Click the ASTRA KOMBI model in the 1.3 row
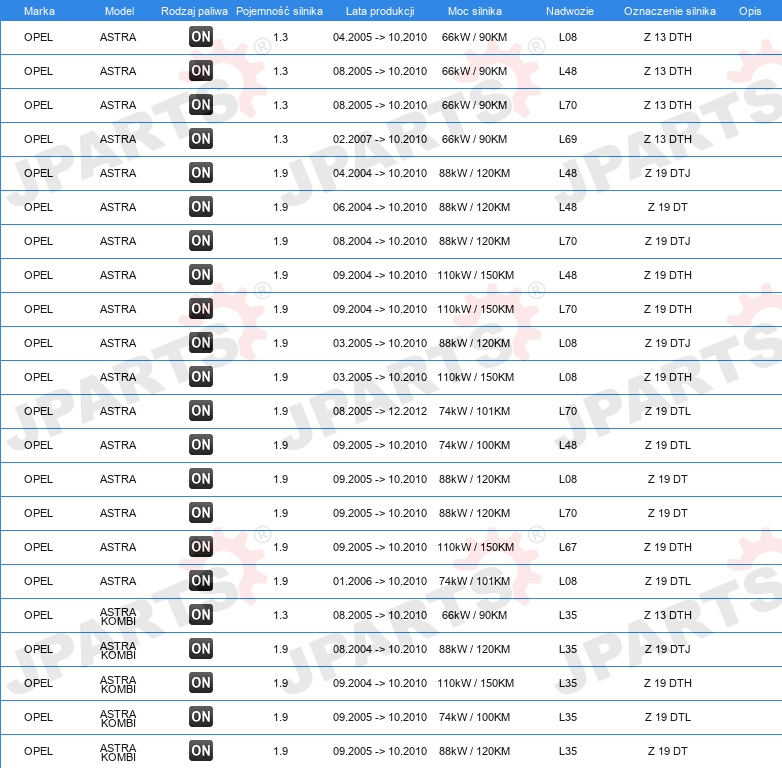Screen dimensions: 782x768 pos(118,616)
